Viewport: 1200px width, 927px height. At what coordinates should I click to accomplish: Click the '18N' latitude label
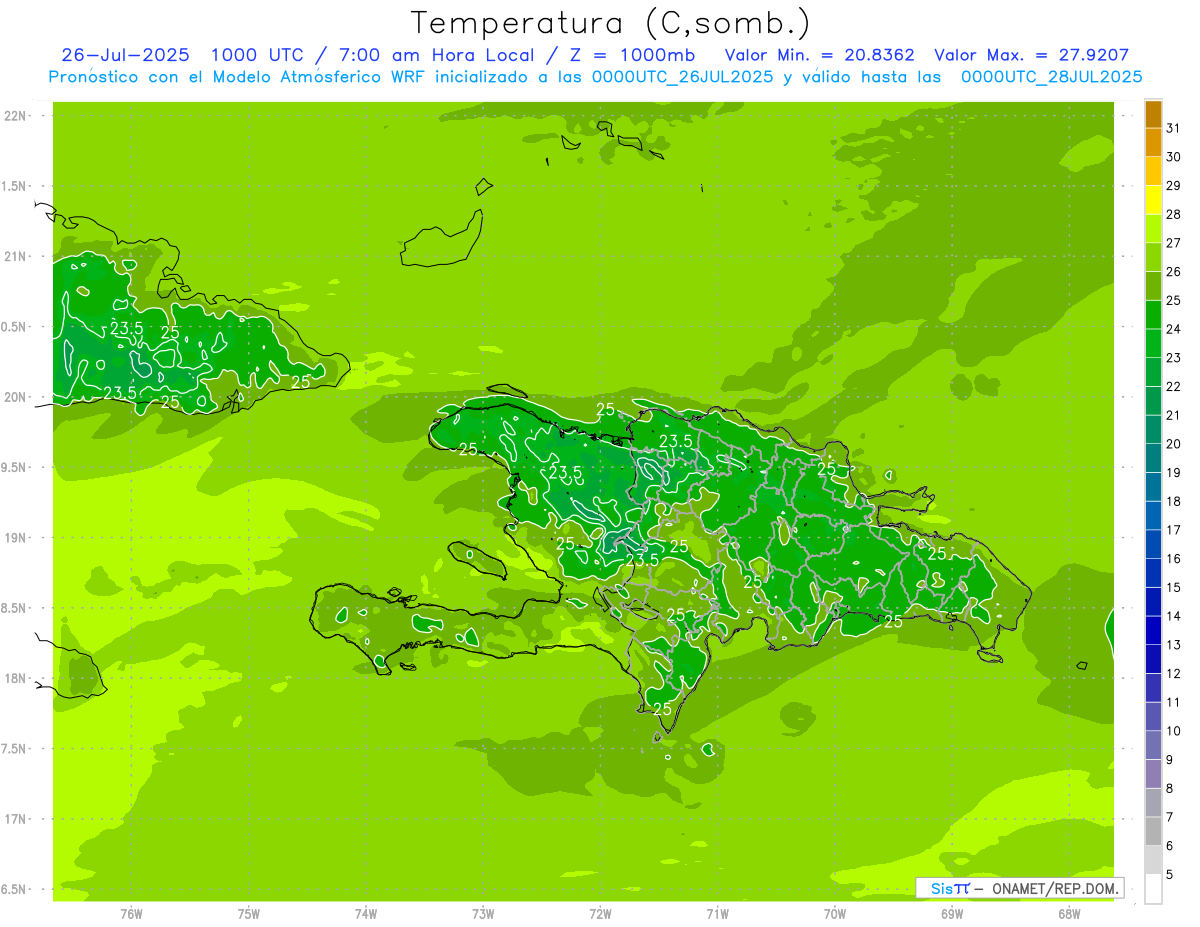pyautogui.click(x=16, y=678)
